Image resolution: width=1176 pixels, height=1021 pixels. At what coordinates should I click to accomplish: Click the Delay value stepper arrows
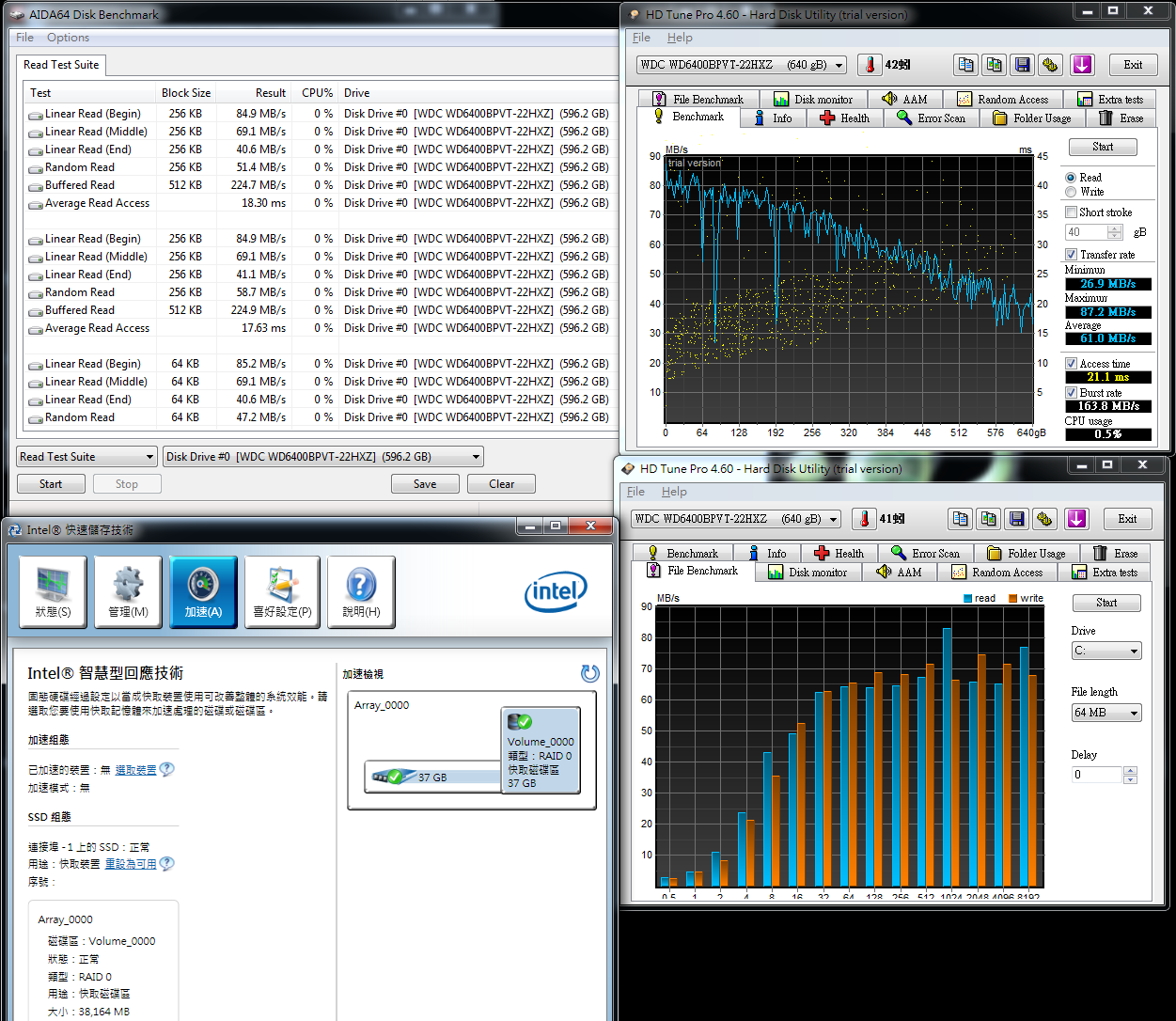point(1130,775)
